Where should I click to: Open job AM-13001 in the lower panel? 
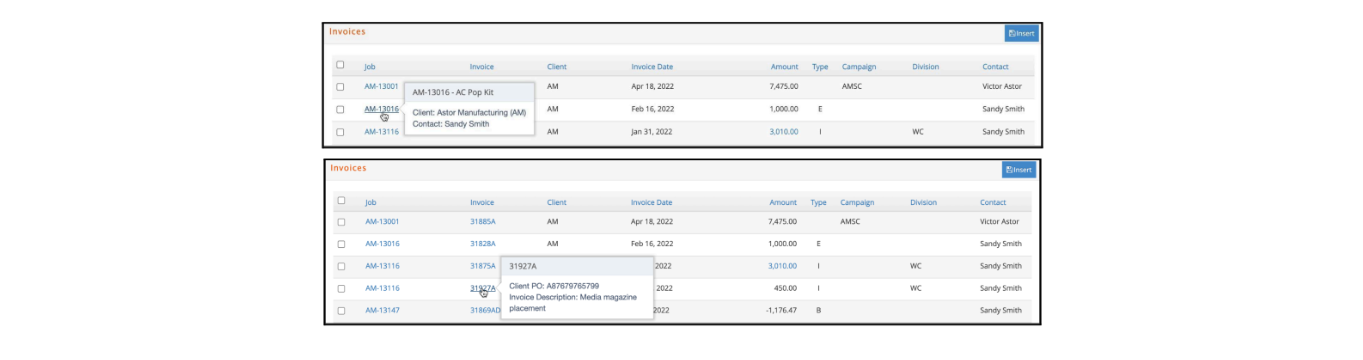click(382, 222)
